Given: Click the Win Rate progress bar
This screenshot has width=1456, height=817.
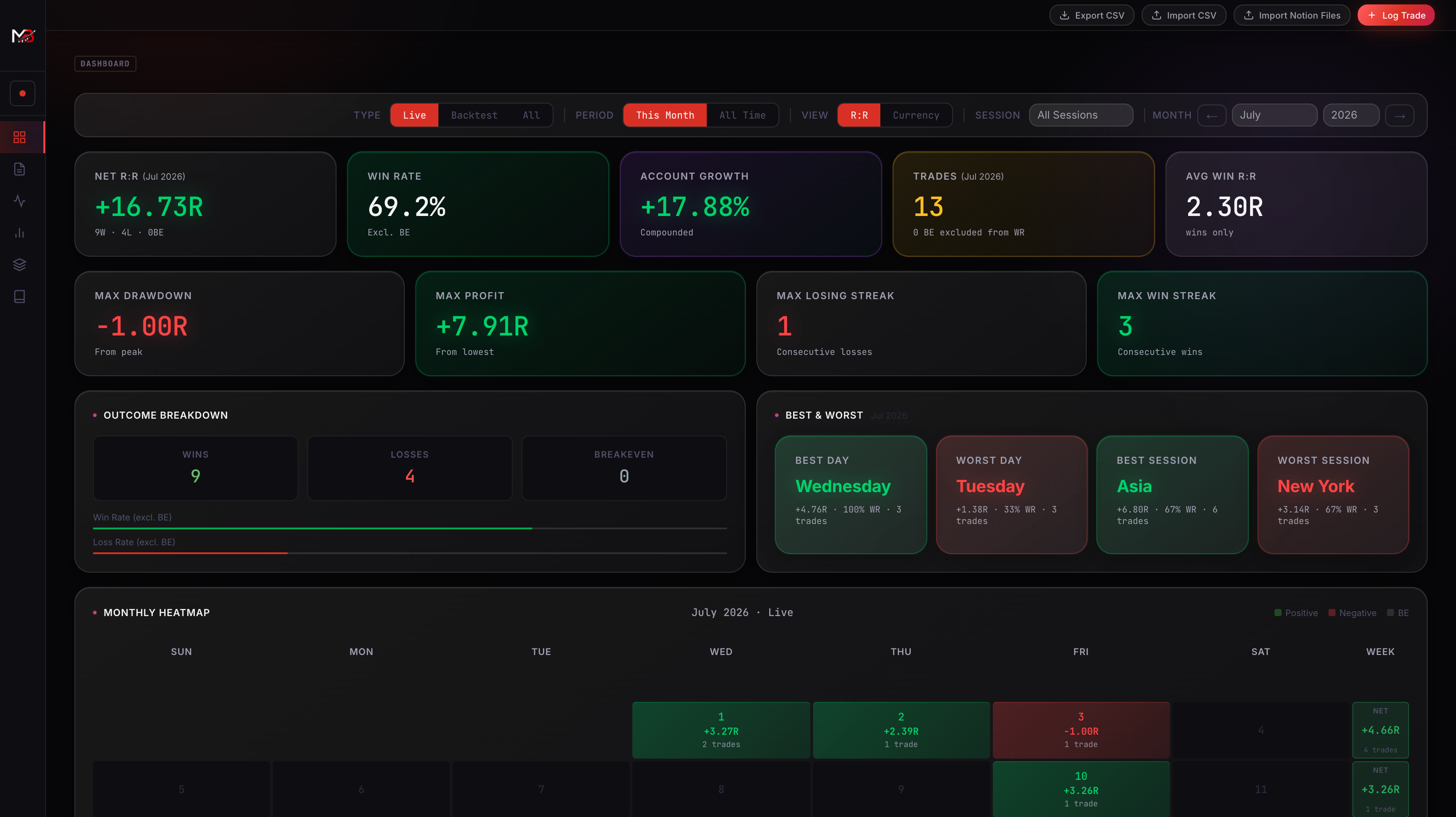Looking at the screenshot, I should 410,528.
